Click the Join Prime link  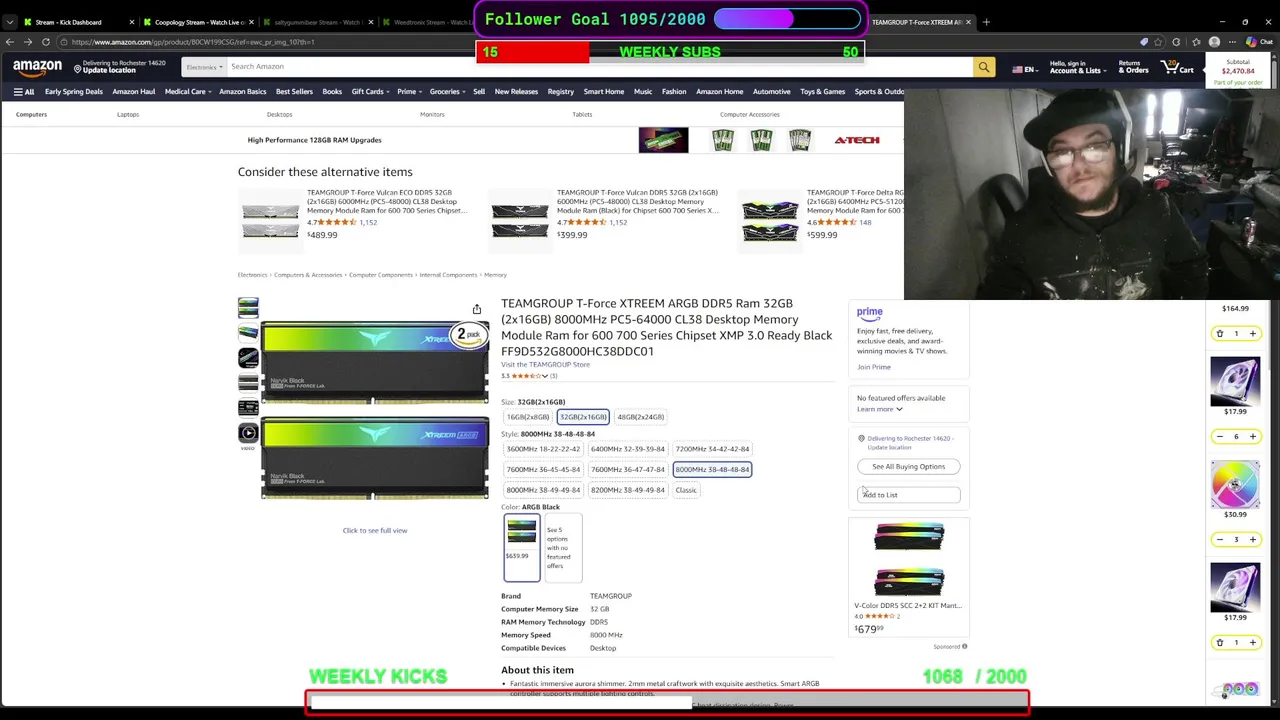[x=873, y=367]
